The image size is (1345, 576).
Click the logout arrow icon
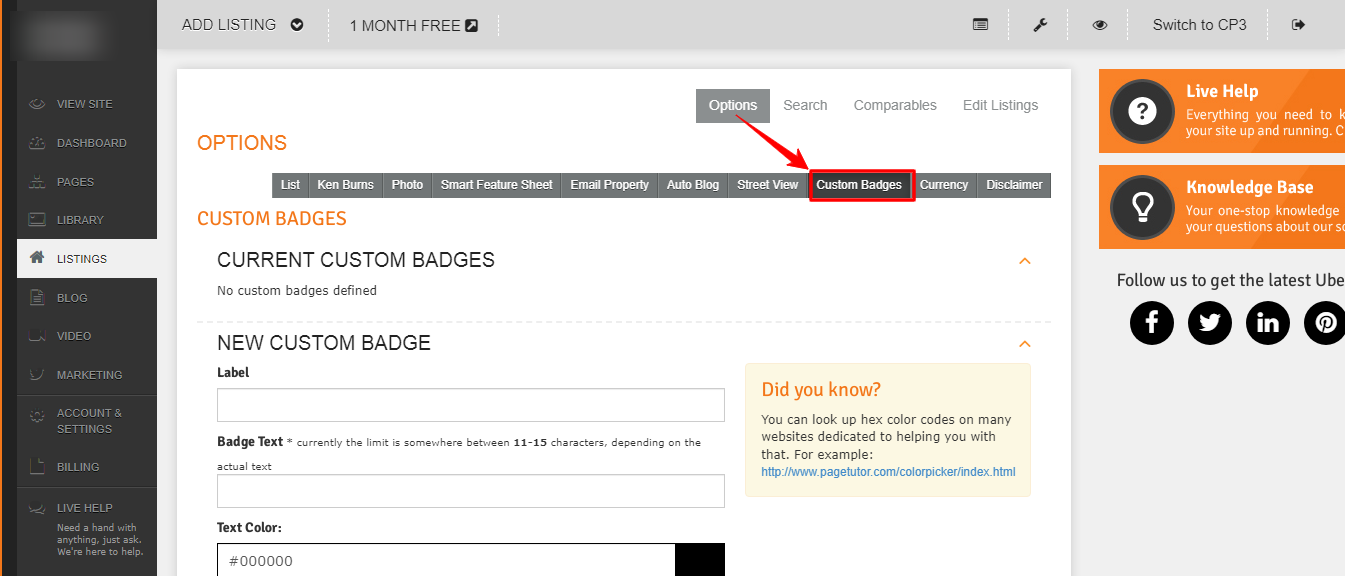point(1299,25)
